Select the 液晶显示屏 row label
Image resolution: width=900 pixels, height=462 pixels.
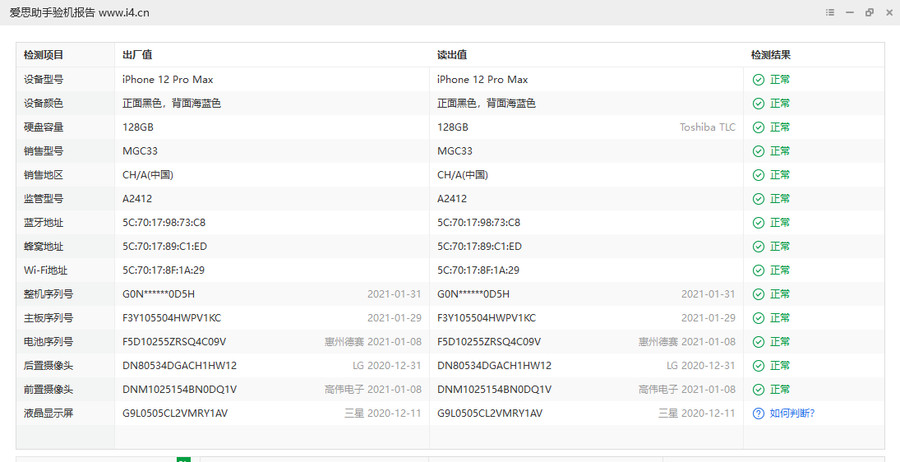[x=48, y=413]
